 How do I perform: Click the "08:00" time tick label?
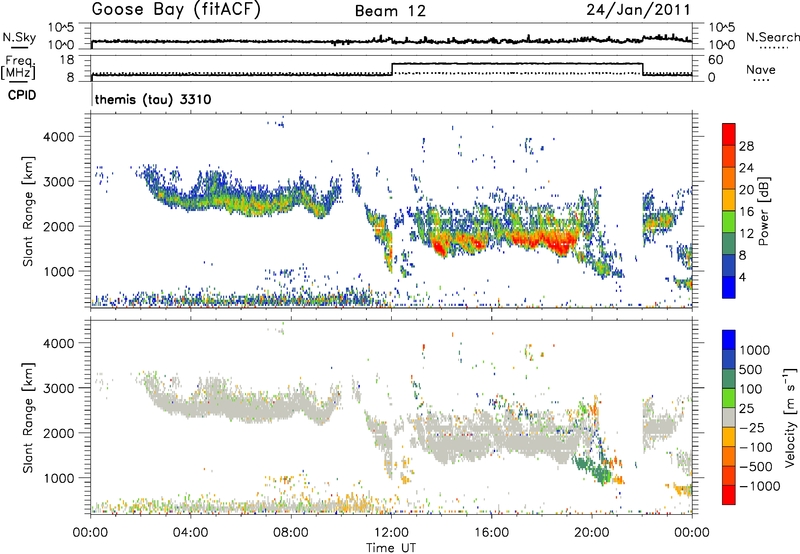tap(291, 533)
